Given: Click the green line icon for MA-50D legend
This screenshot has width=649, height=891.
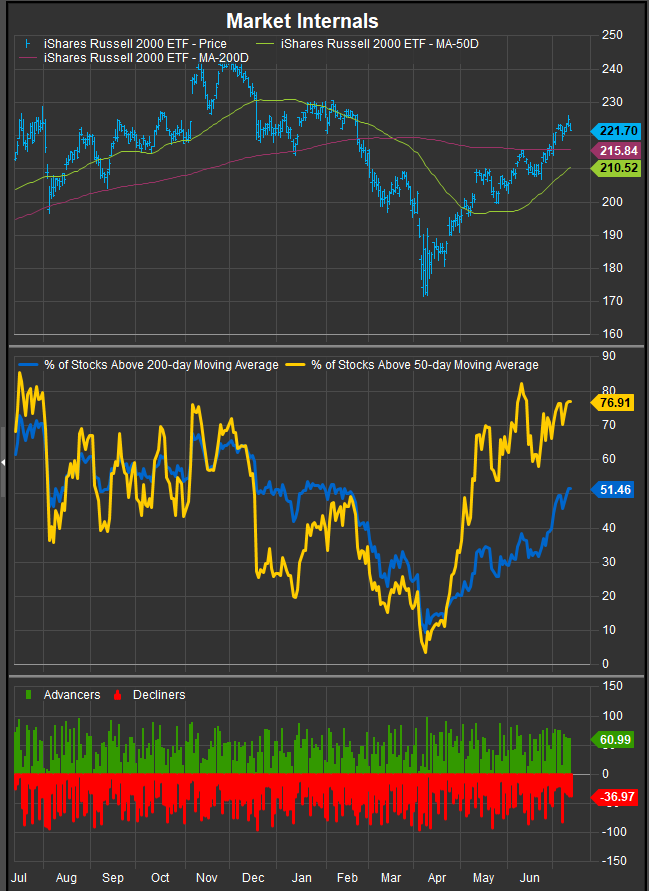Looking at the screenshot, I should 267,44.
